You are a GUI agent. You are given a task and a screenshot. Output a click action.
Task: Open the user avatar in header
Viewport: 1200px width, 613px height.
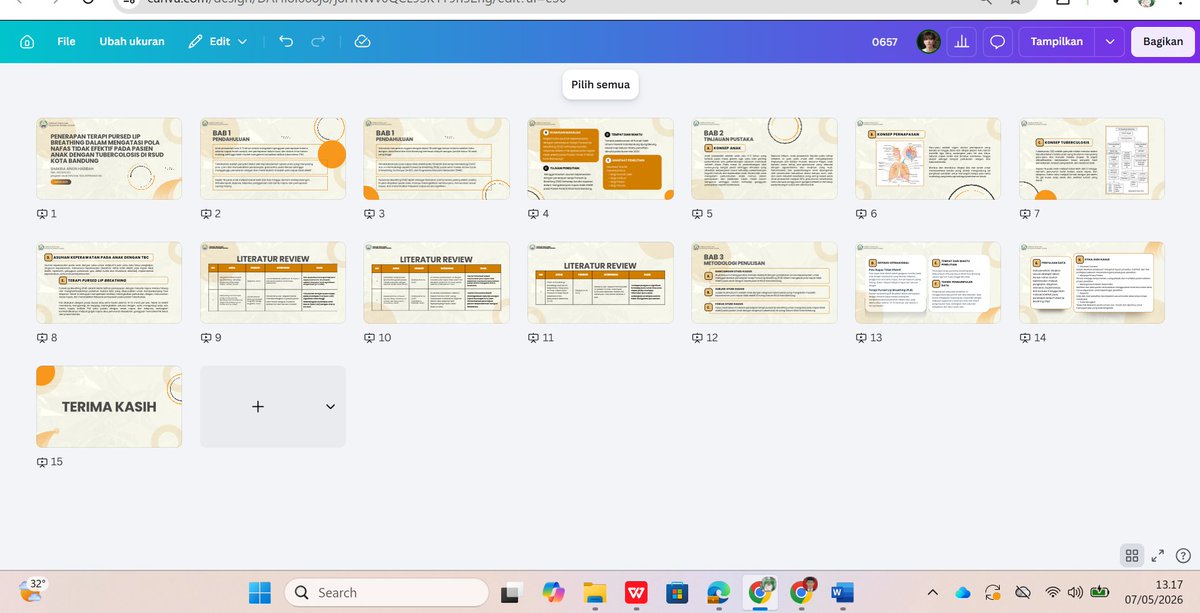[x=928, y=42]
